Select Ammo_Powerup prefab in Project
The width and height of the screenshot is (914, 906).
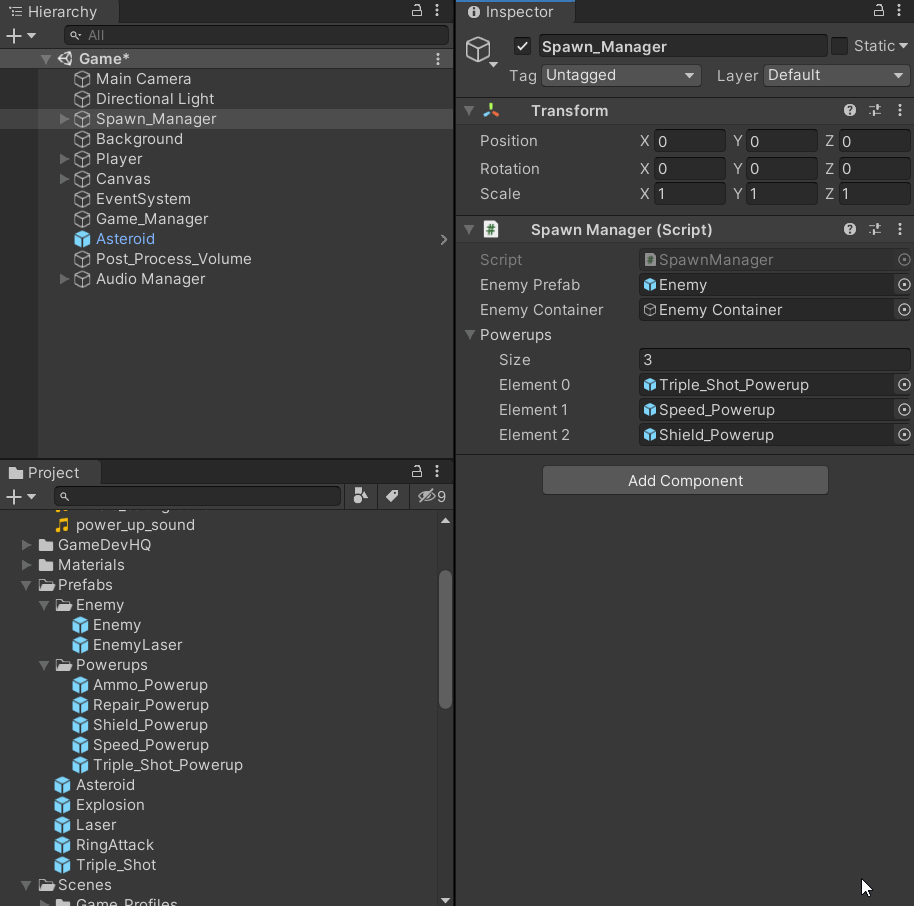[150, 685]
